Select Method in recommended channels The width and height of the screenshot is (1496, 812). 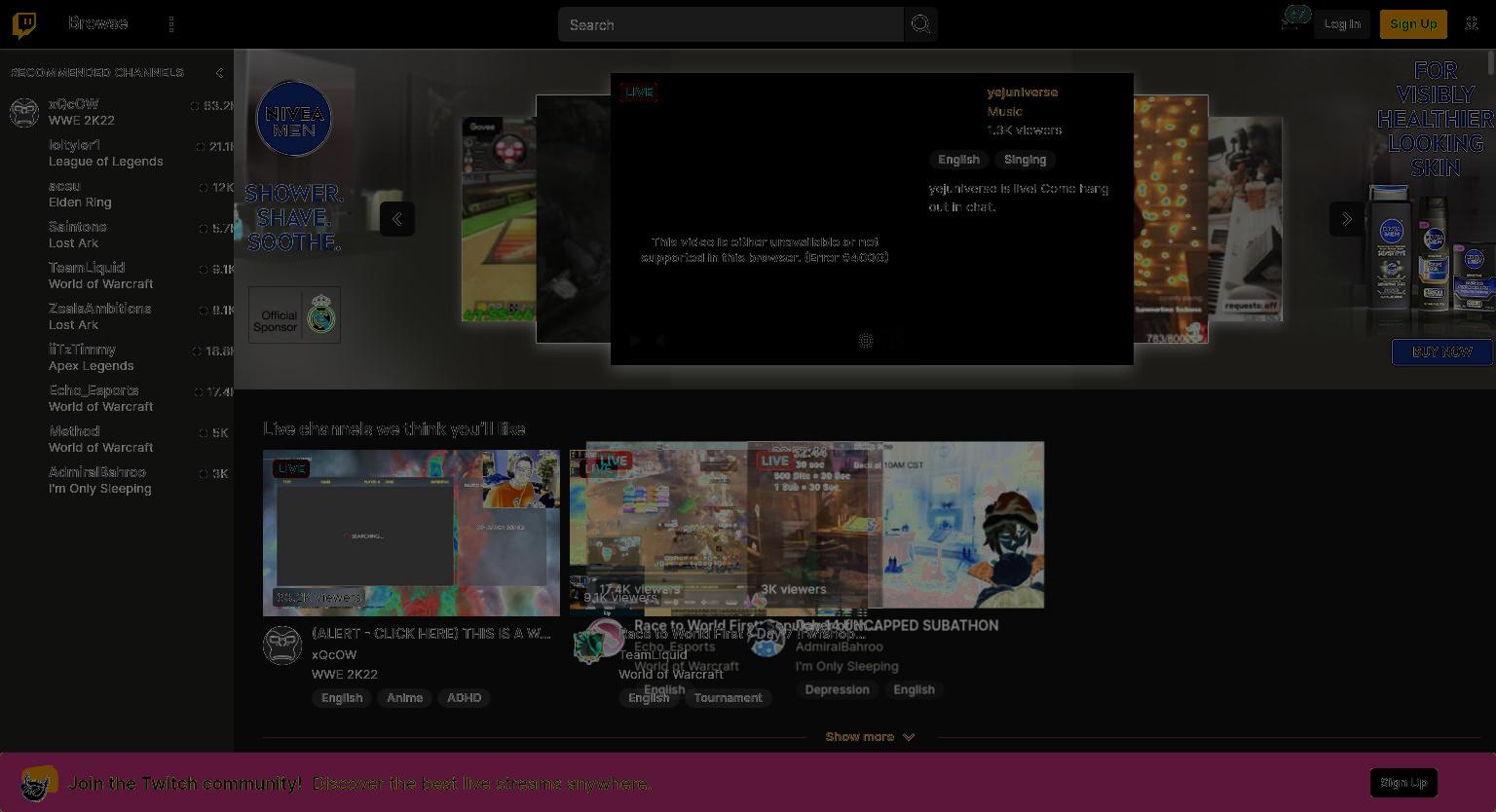tap(117, 439)
